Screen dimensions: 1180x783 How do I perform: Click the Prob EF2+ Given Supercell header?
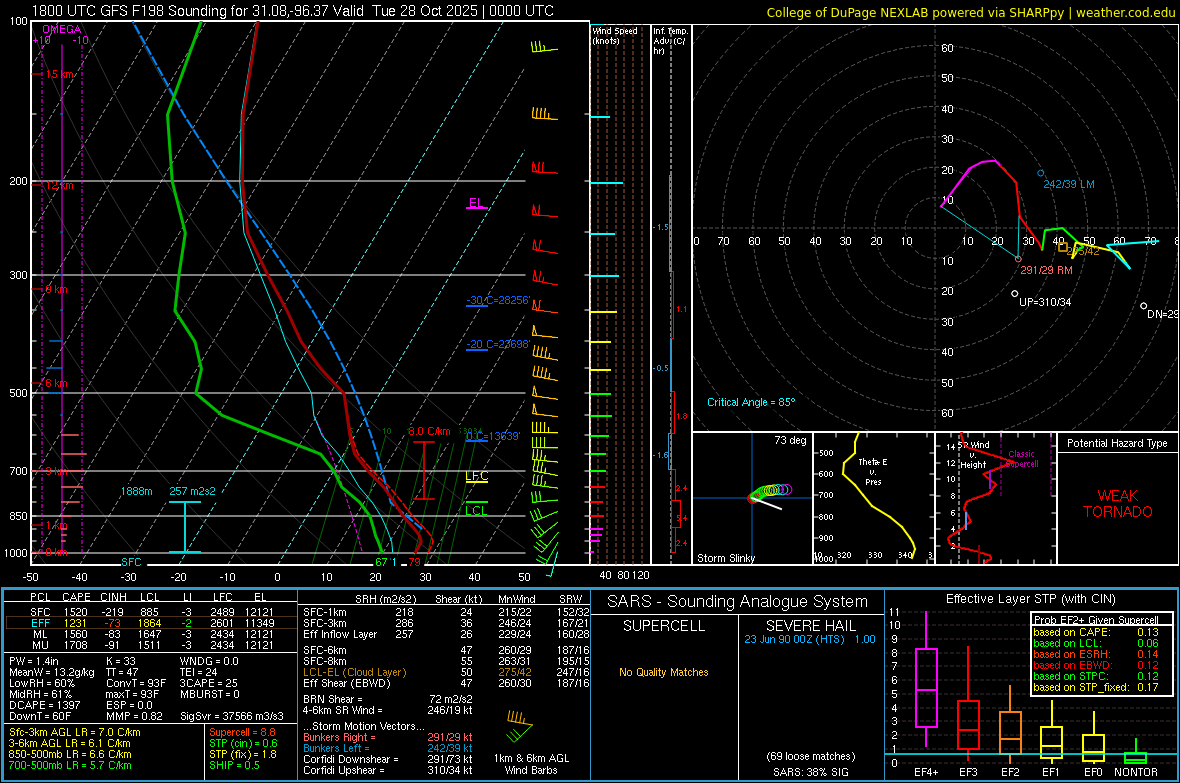1096,620
